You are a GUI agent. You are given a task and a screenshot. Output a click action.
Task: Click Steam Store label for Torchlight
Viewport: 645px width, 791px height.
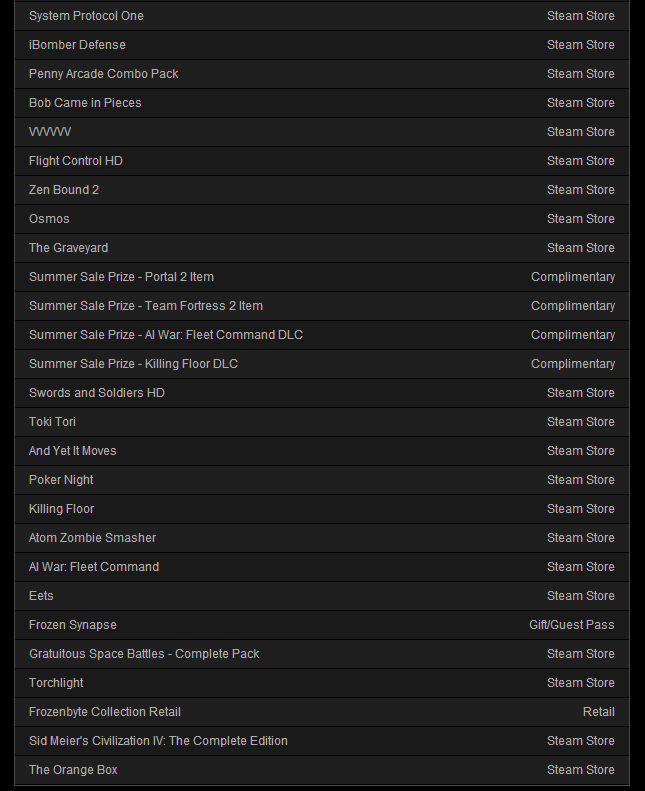coord(581,683)
